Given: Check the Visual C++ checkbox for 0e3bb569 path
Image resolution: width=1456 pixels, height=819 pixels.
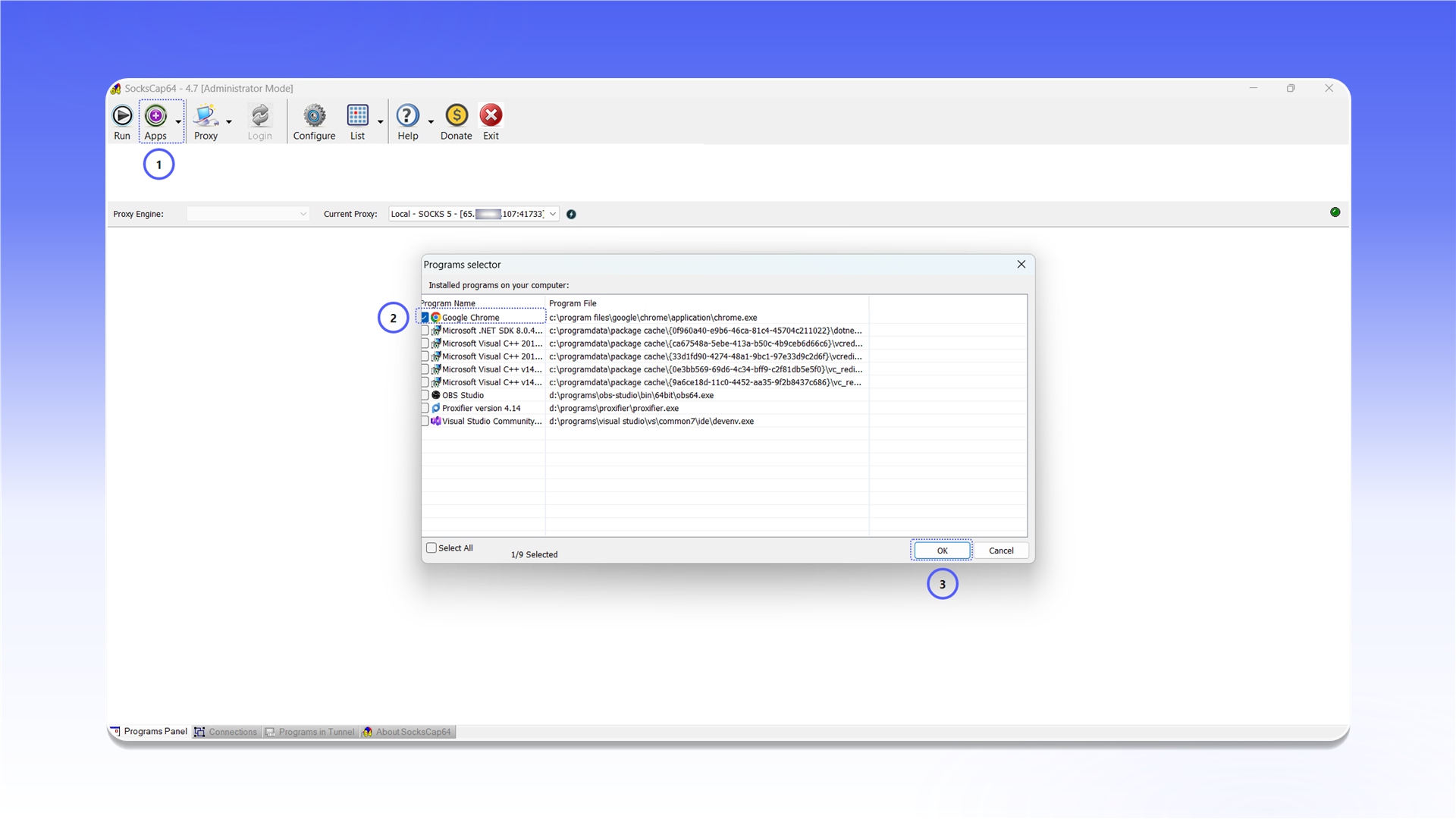Looking at the screenshot, I should (425, 369).
